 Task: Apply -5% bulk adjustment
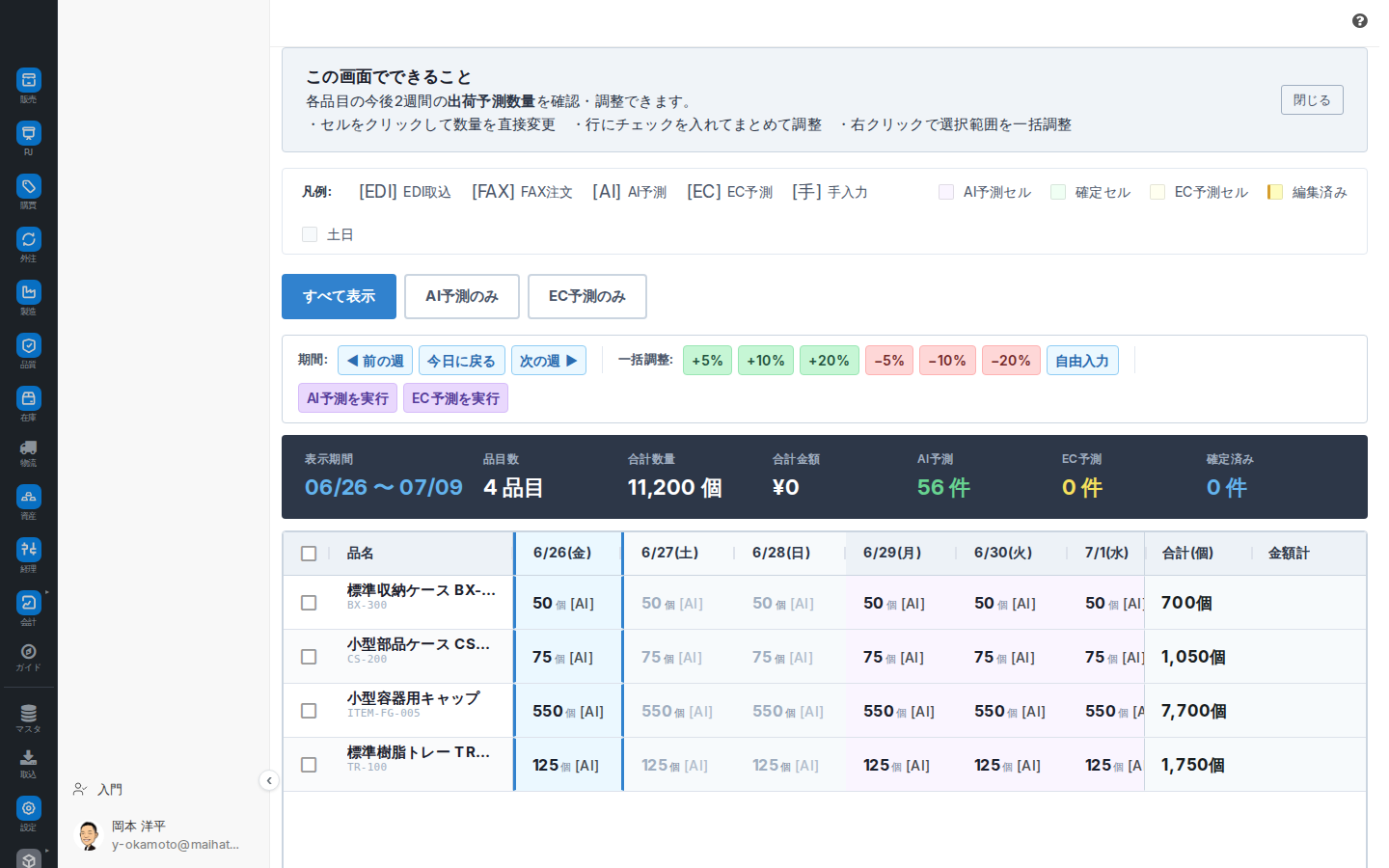(889, 361)
